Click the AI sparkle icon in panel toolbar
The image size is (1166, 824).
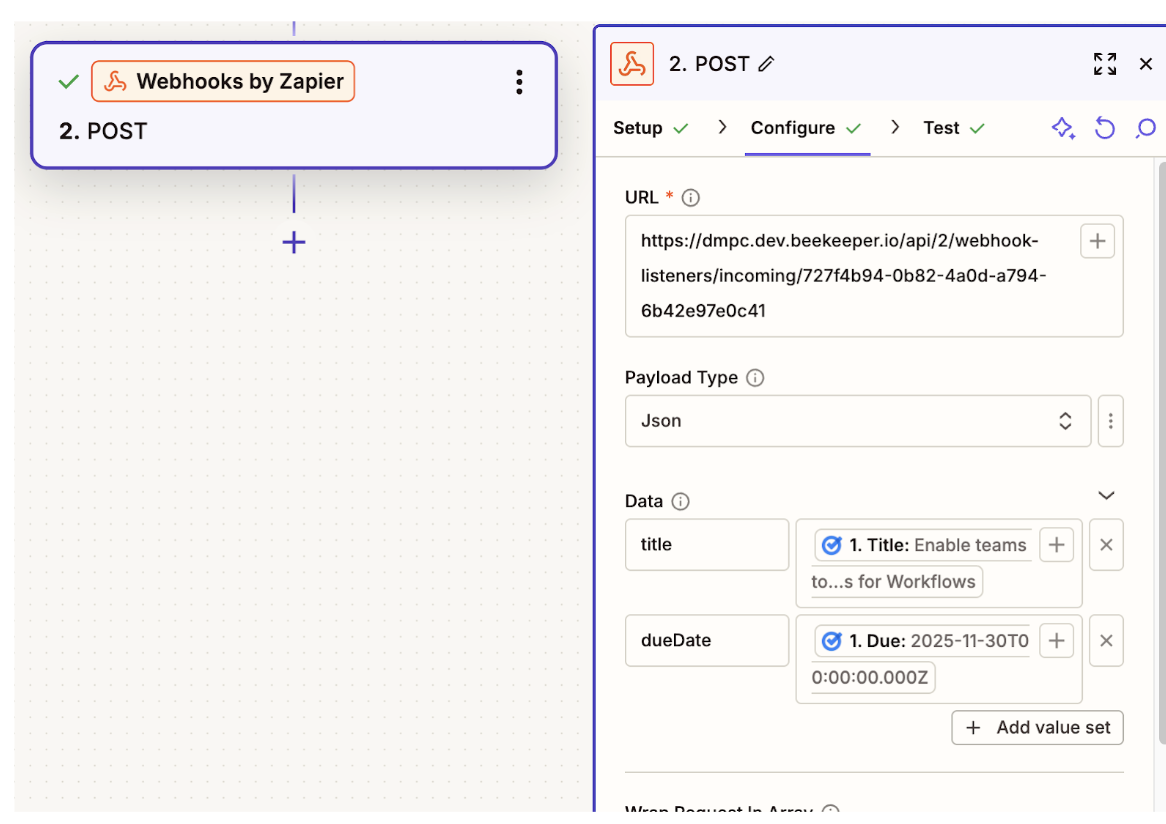click(1062, 128)
